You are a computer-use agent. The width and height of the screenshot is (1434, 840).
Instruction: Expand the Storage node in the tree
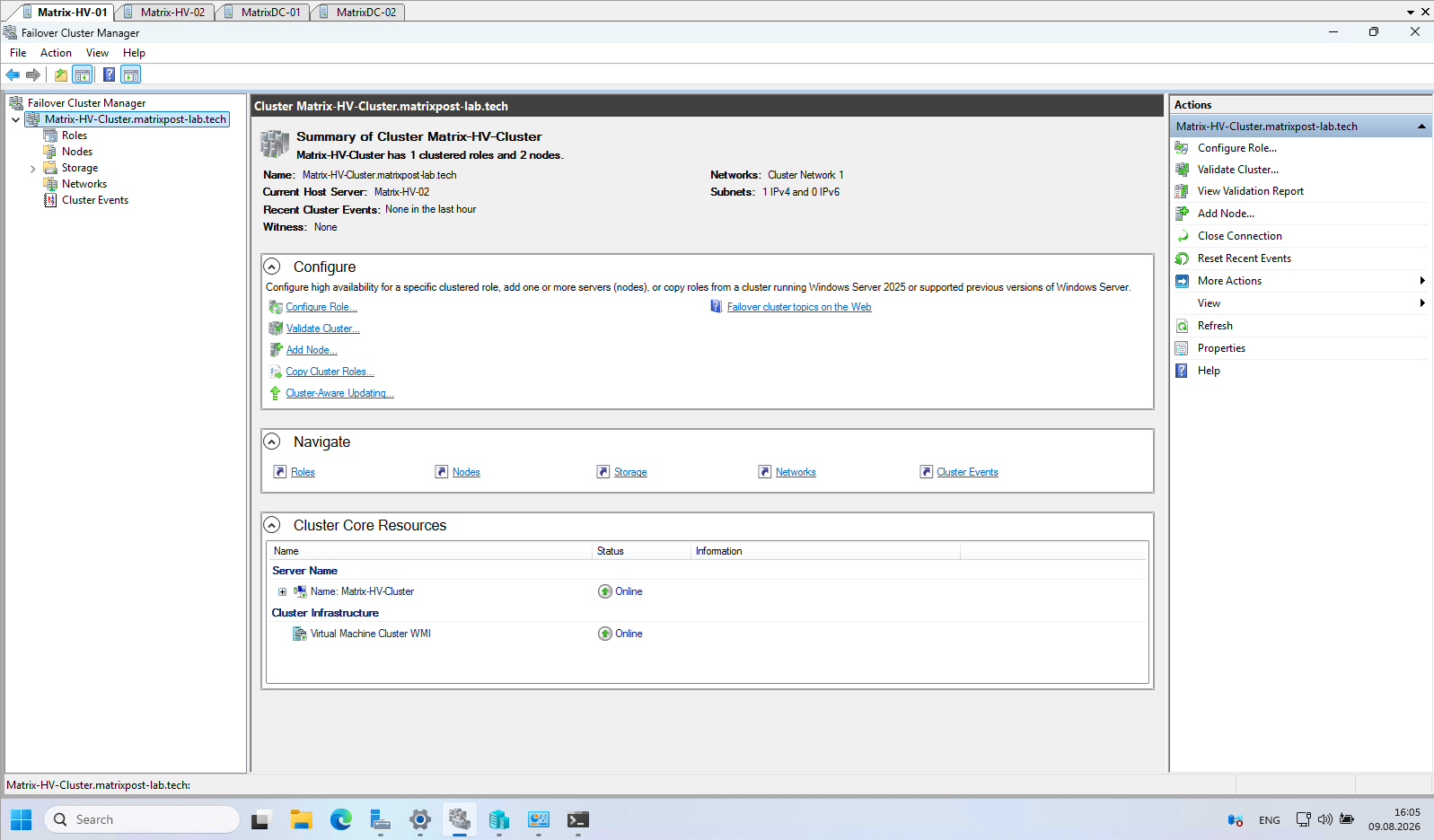click(x=32, y=168)
